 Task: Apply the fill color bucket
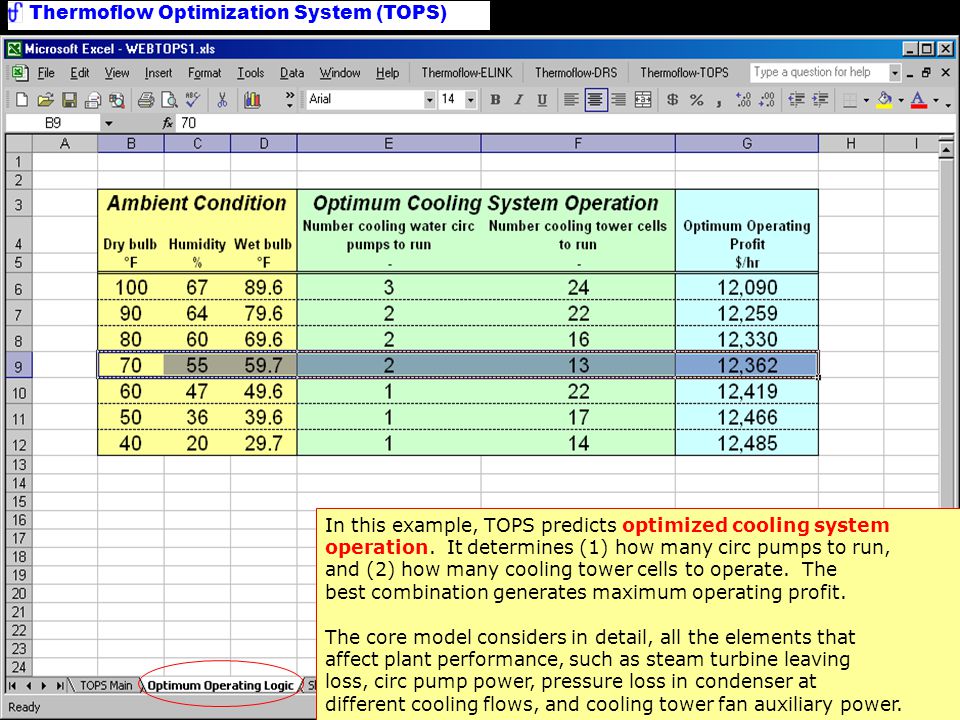[x=885, y=100]
